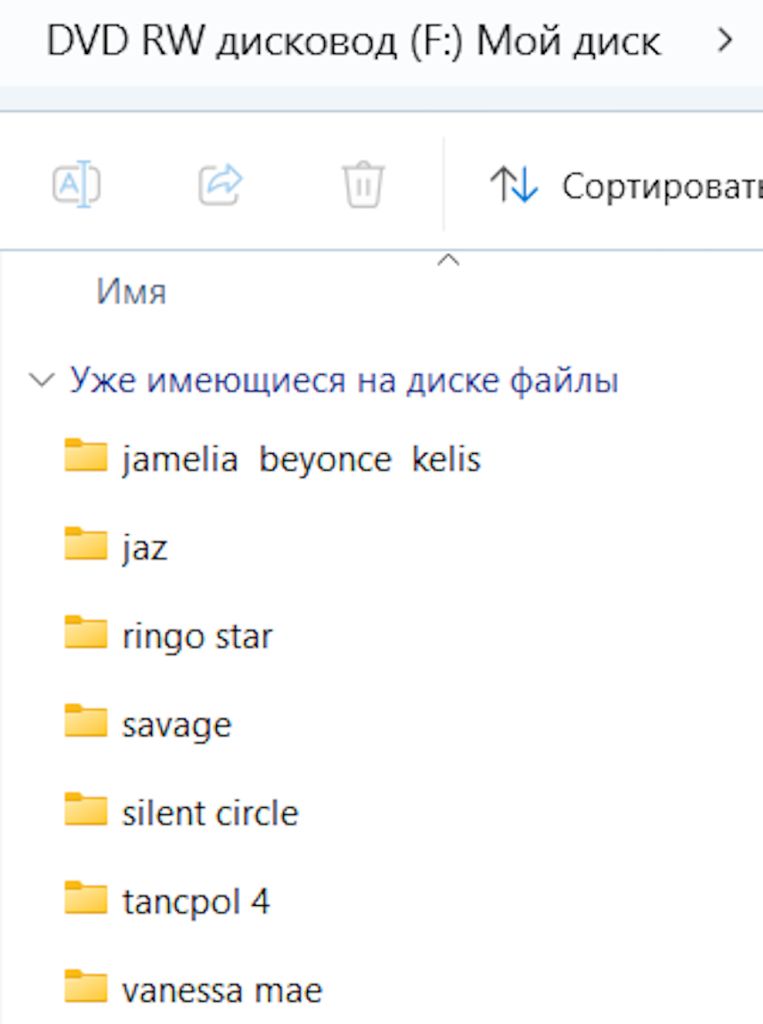The width and height of the screenshot is (763, 1024).
Task: Click the vanessa mae folder icon
Action: point(86,986)
